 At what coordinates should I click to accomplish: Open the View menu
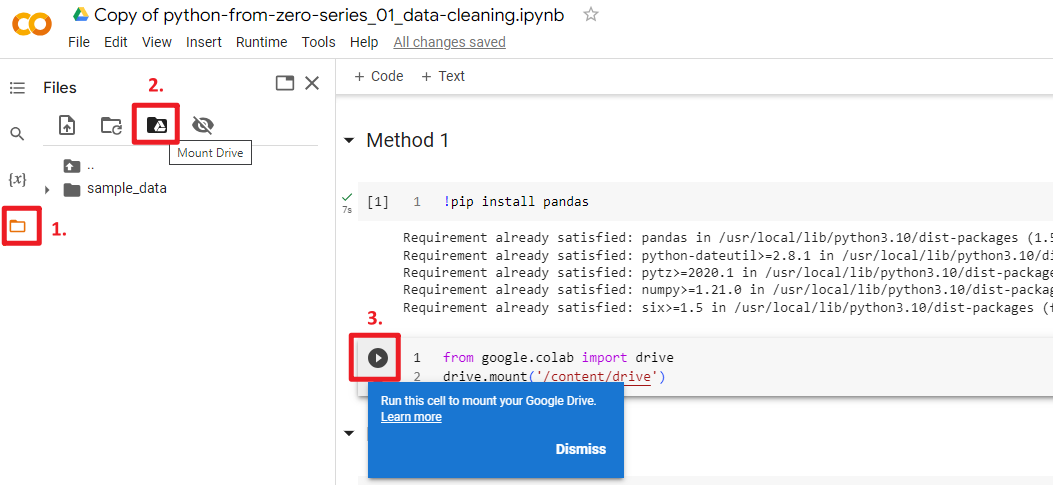[156, 42]
